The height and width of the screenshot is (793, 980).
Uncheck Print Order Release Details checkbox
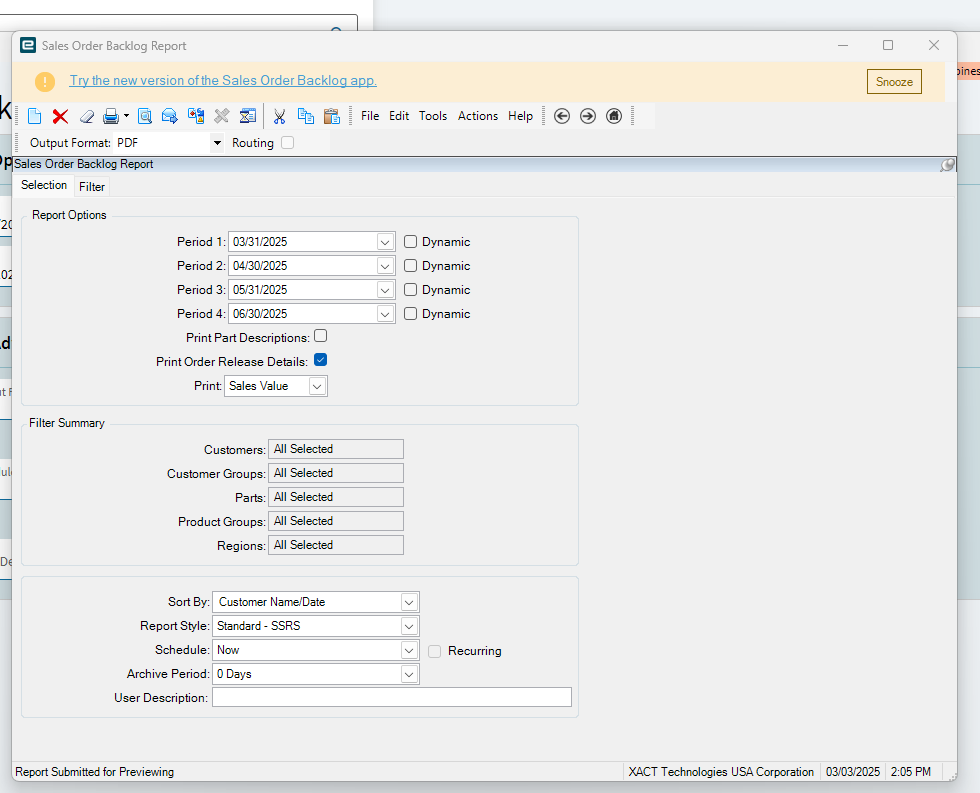[x=321, y=360]
